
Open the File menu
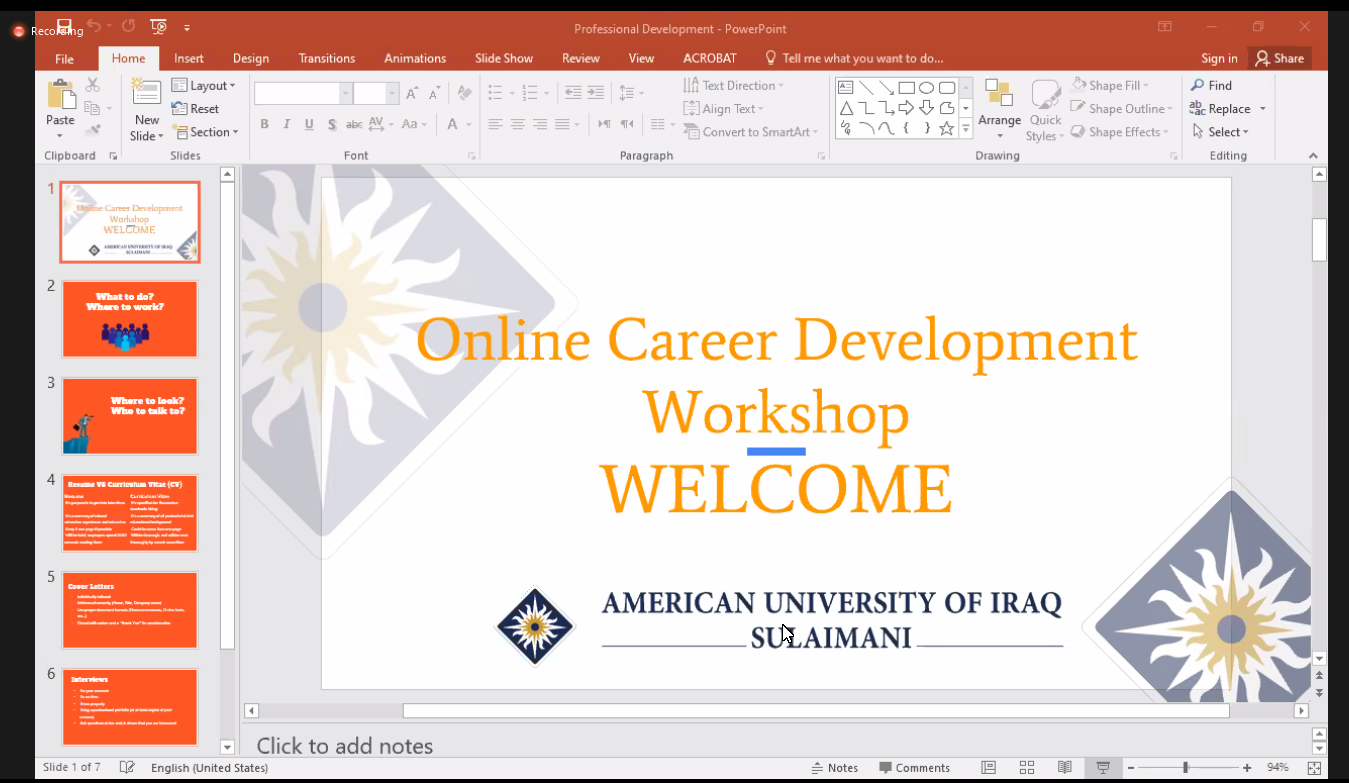coord(64,58)
